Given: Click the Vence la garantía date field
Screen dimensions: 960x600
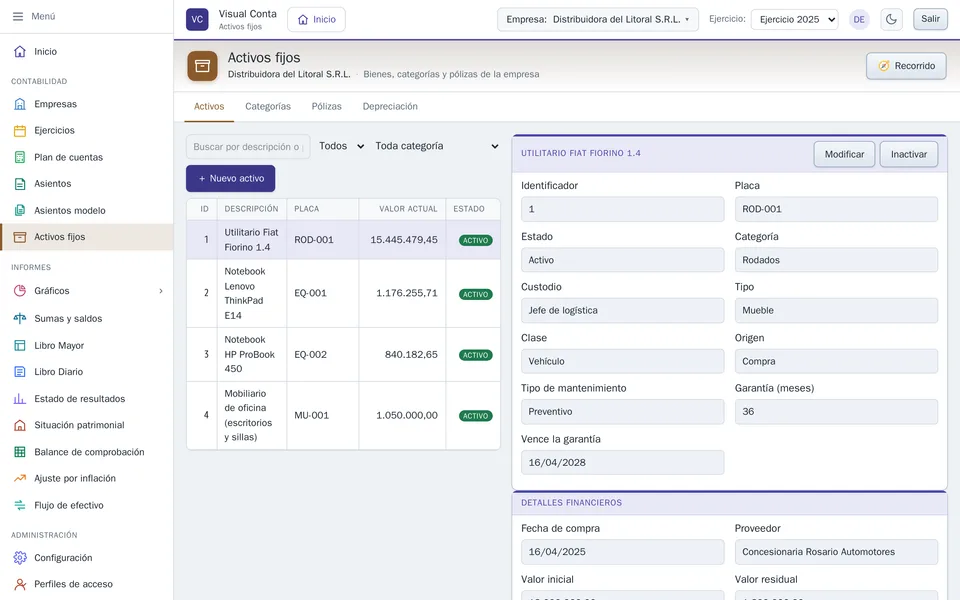Looking at the screenshot, I should [622, 463].
